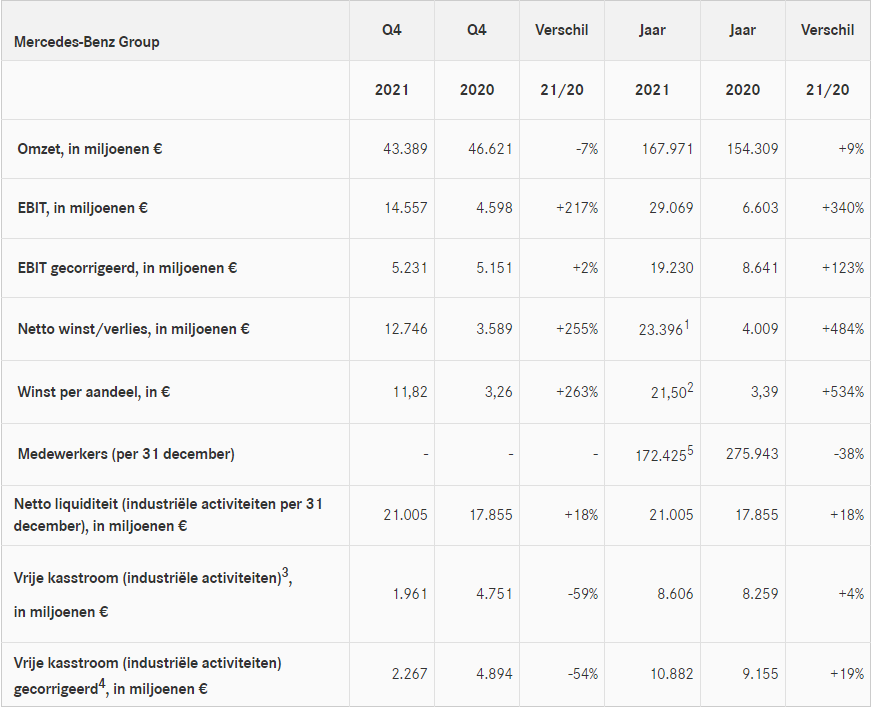Click the 14.557 Q4 EBIT value
873x707 pixels.
coord(405,208)
